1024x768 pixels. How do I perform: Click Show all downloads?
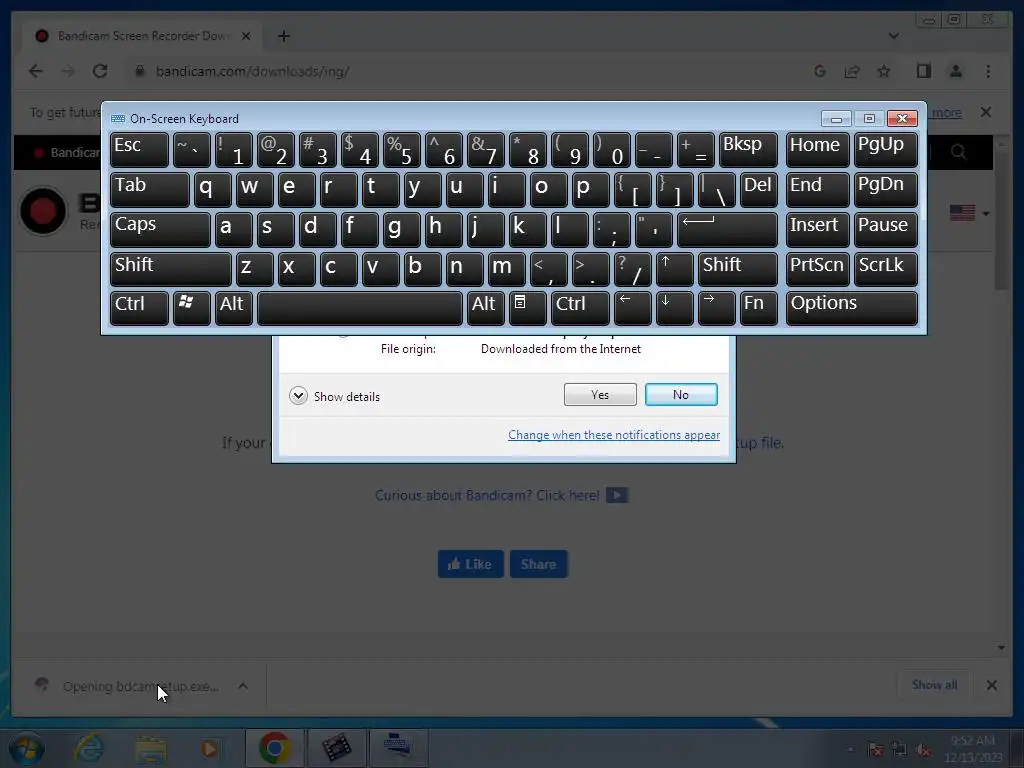click(935, 684)
